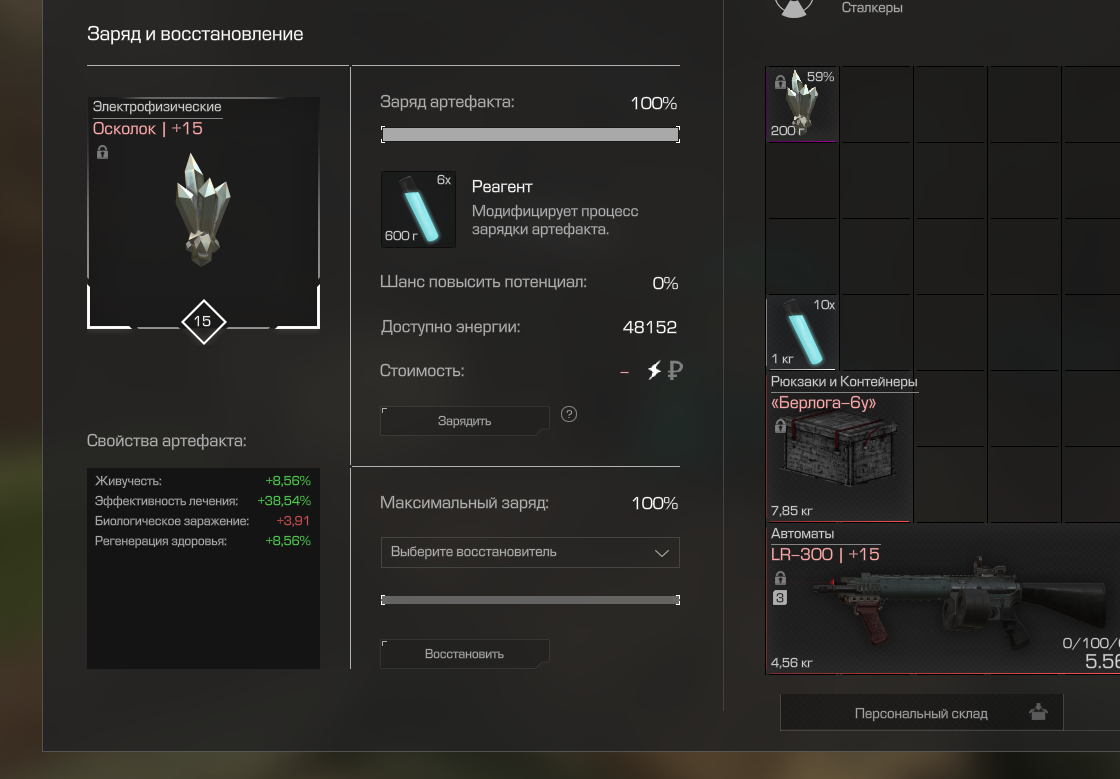Click the lock icon on LR-300 rifle

780,577
